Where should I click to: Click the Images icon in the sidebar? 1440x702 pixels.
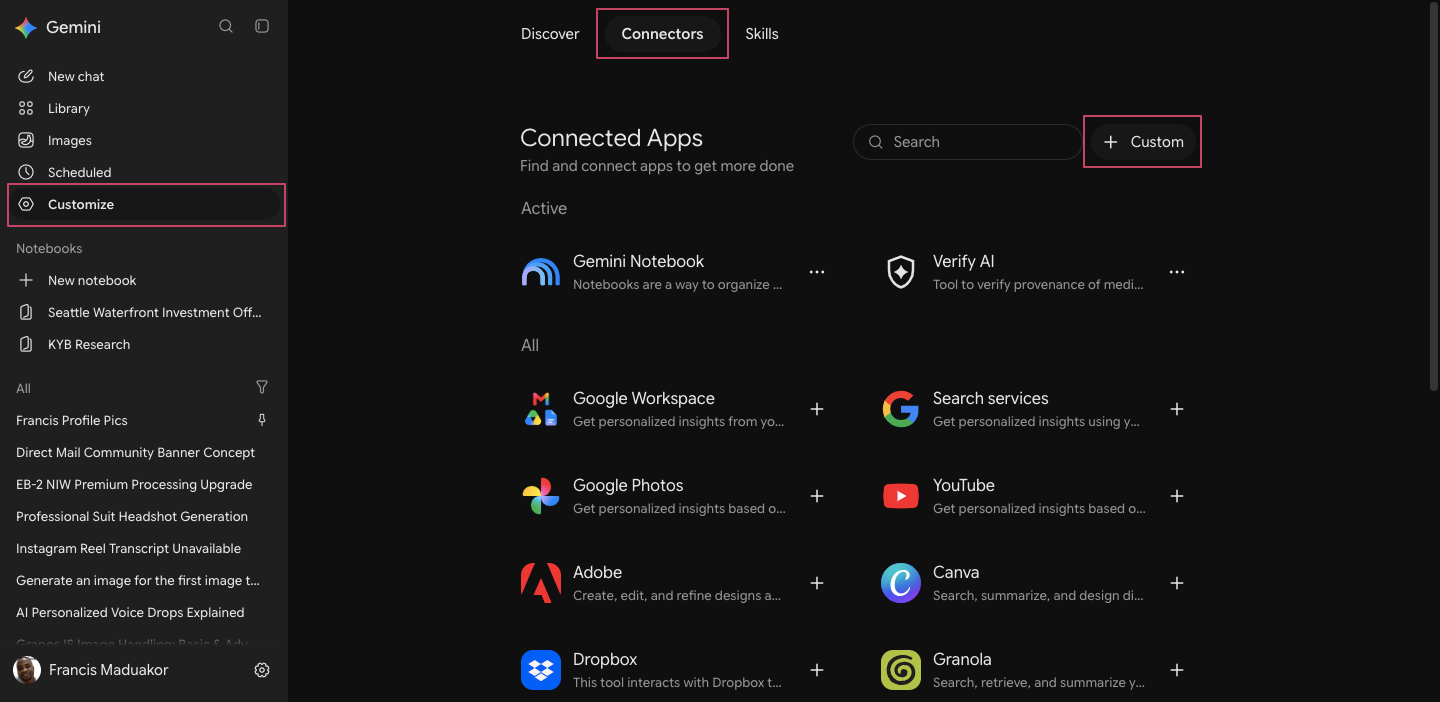coord(26,140)
